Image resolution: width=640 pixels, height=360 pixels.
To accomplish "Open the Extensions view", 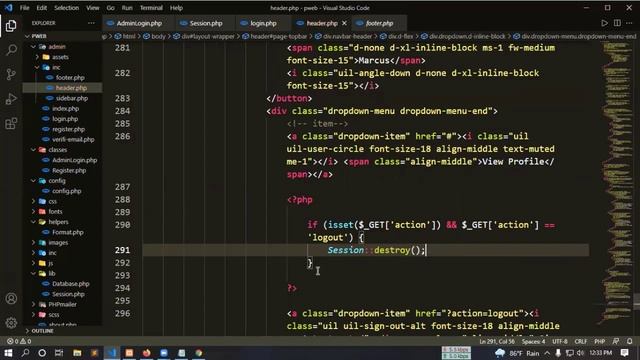I will click(x=11, y=123).
